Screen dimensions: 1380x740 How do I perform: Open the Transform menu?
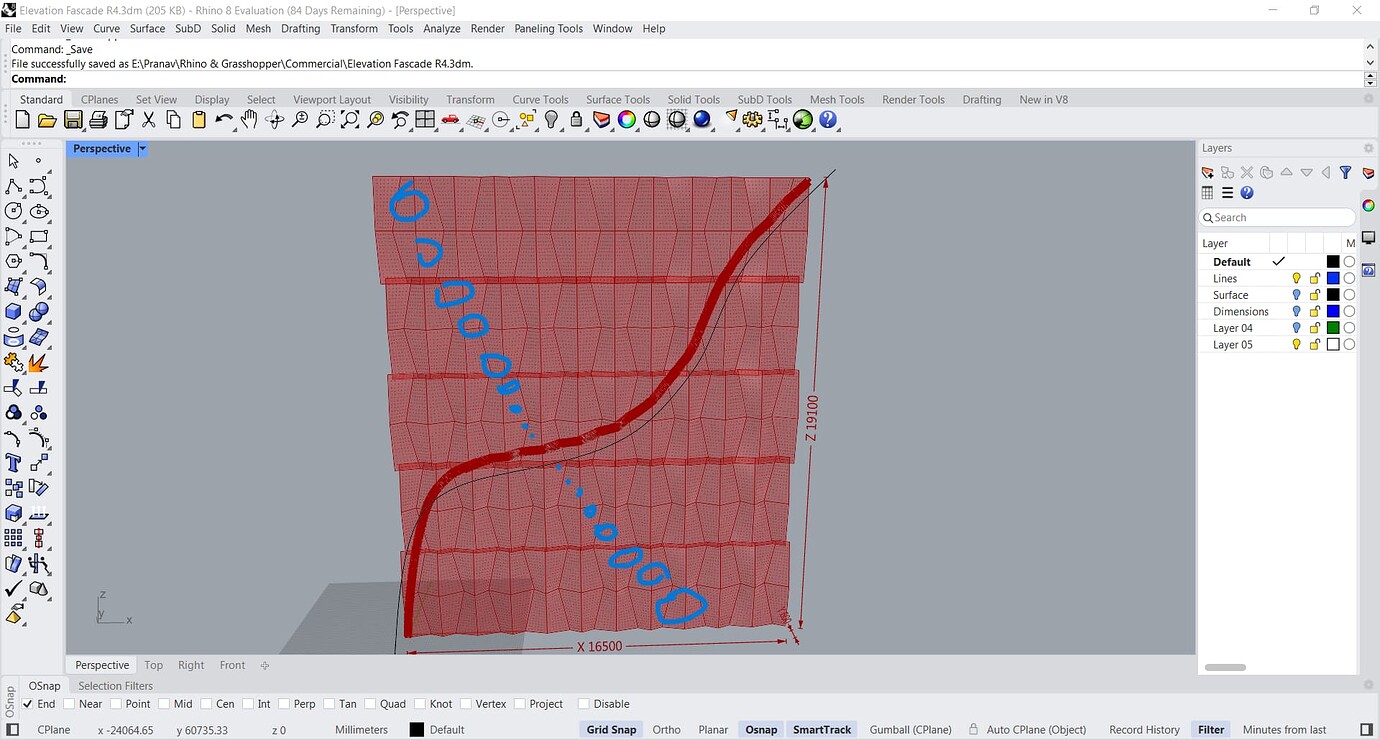(x=354, y=28)
